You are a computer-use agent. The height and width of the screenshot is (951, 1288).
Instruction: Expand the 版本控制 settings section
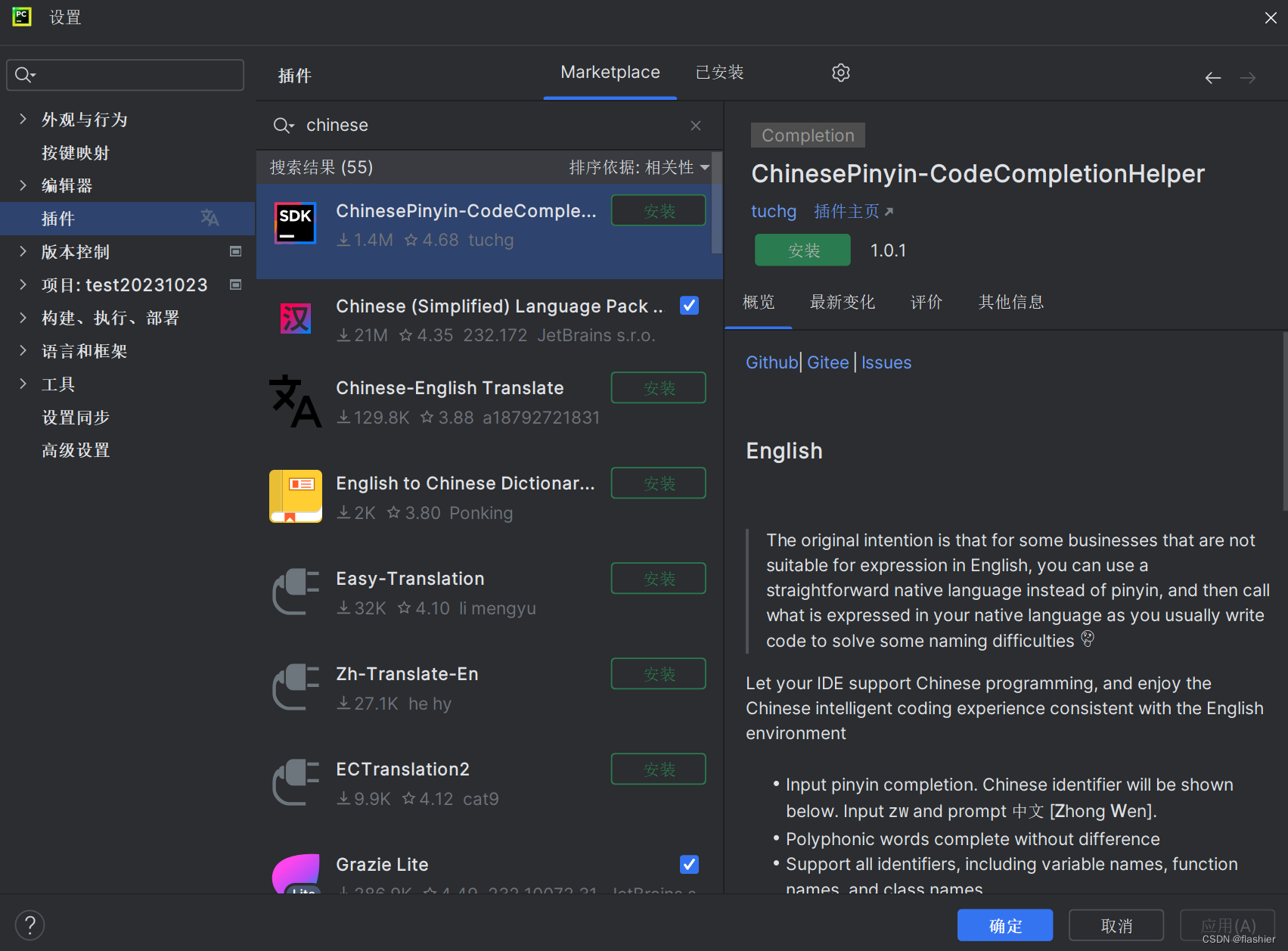pyautogui.click(x=23, y=251)
